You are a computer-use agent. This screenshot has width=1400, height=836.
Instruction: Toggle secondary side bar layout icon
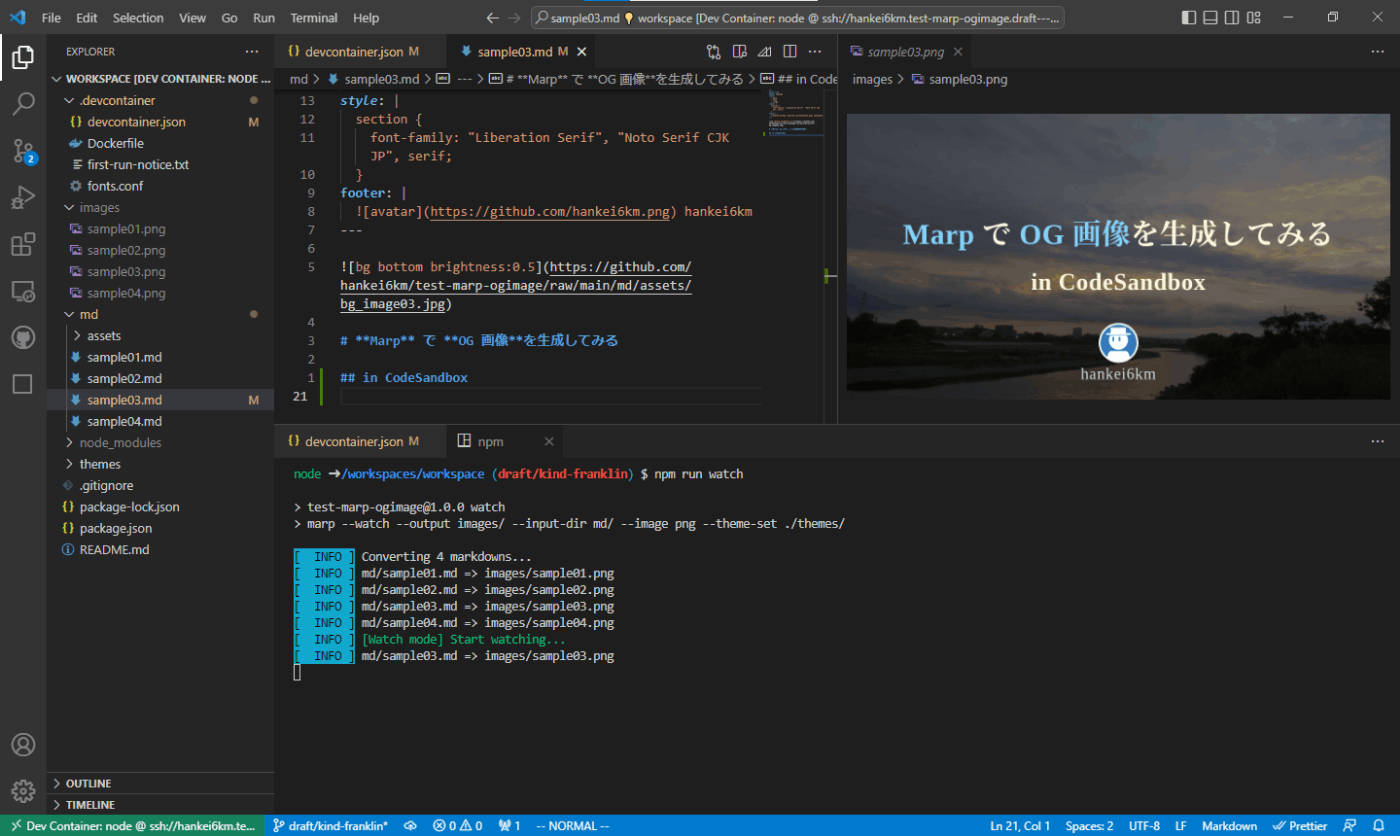pyautogui.click(x=1232, y=18)
